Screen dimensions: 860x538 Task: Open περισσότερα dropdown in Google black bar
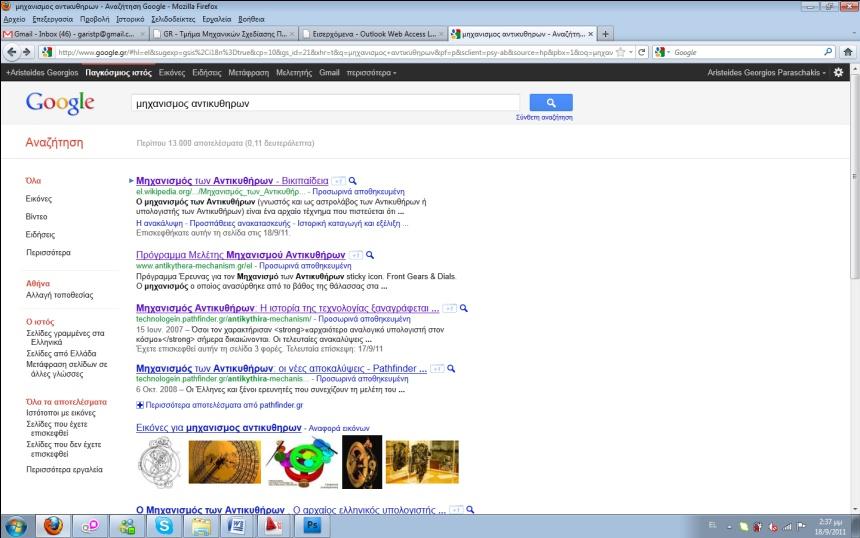371,72
